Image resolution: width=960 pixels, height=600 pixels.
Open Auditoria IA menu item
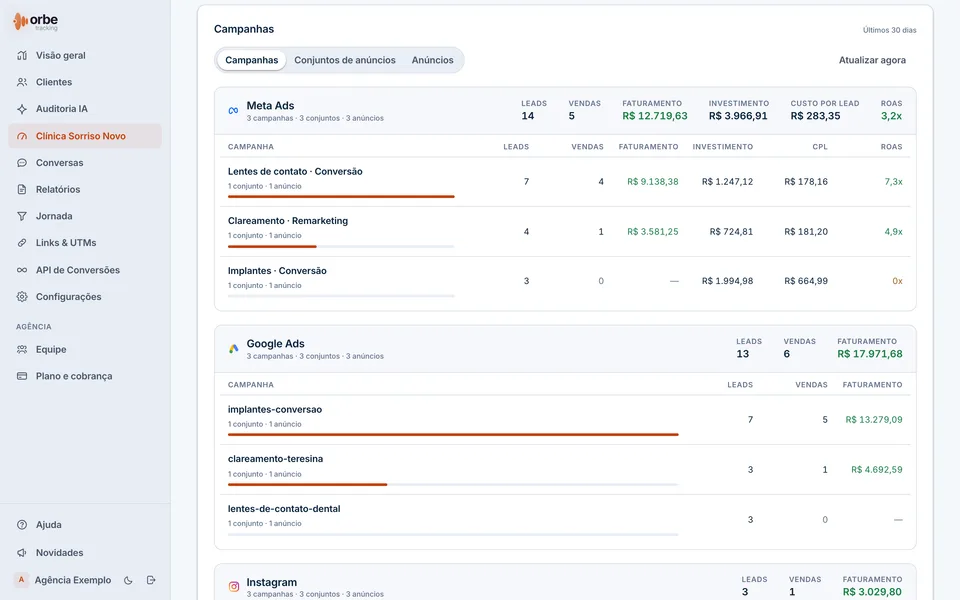point(85,109)
